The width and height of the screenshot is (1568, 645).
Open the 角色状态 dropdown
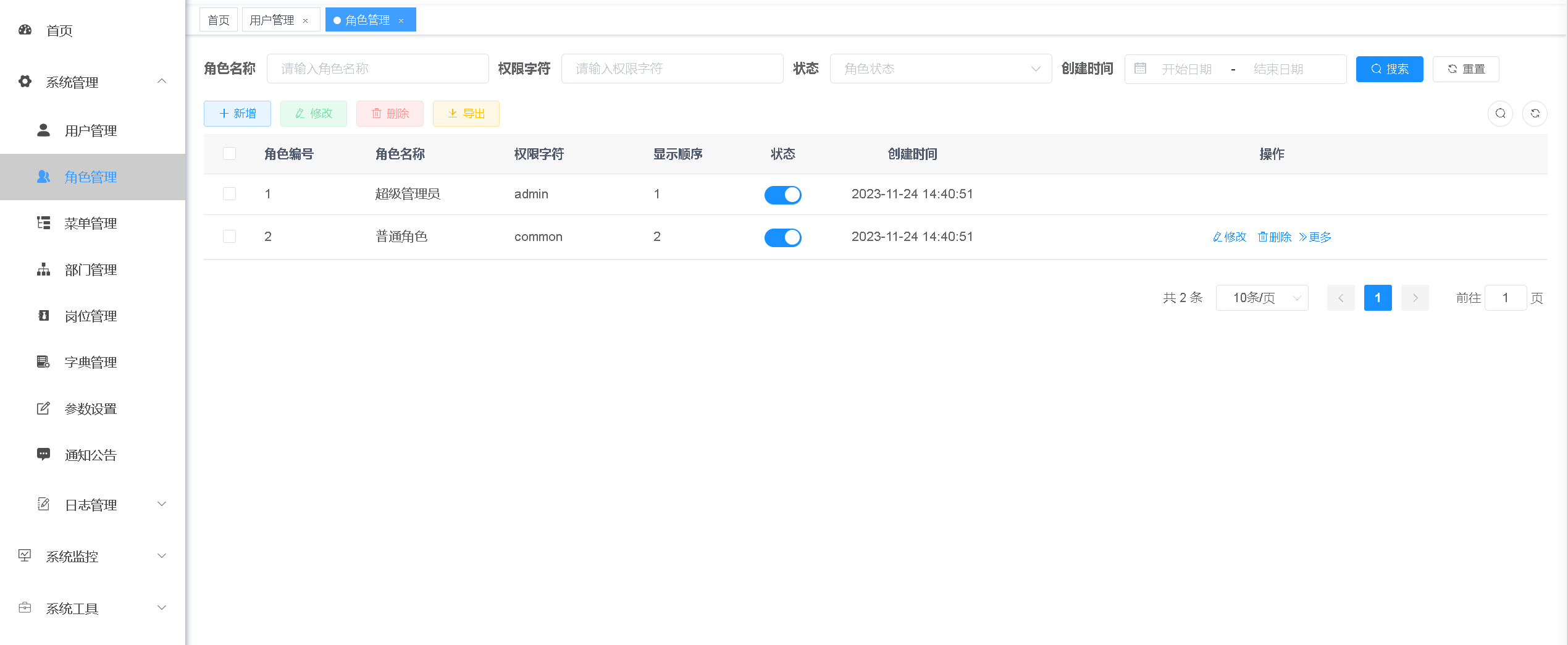(941, 69)
